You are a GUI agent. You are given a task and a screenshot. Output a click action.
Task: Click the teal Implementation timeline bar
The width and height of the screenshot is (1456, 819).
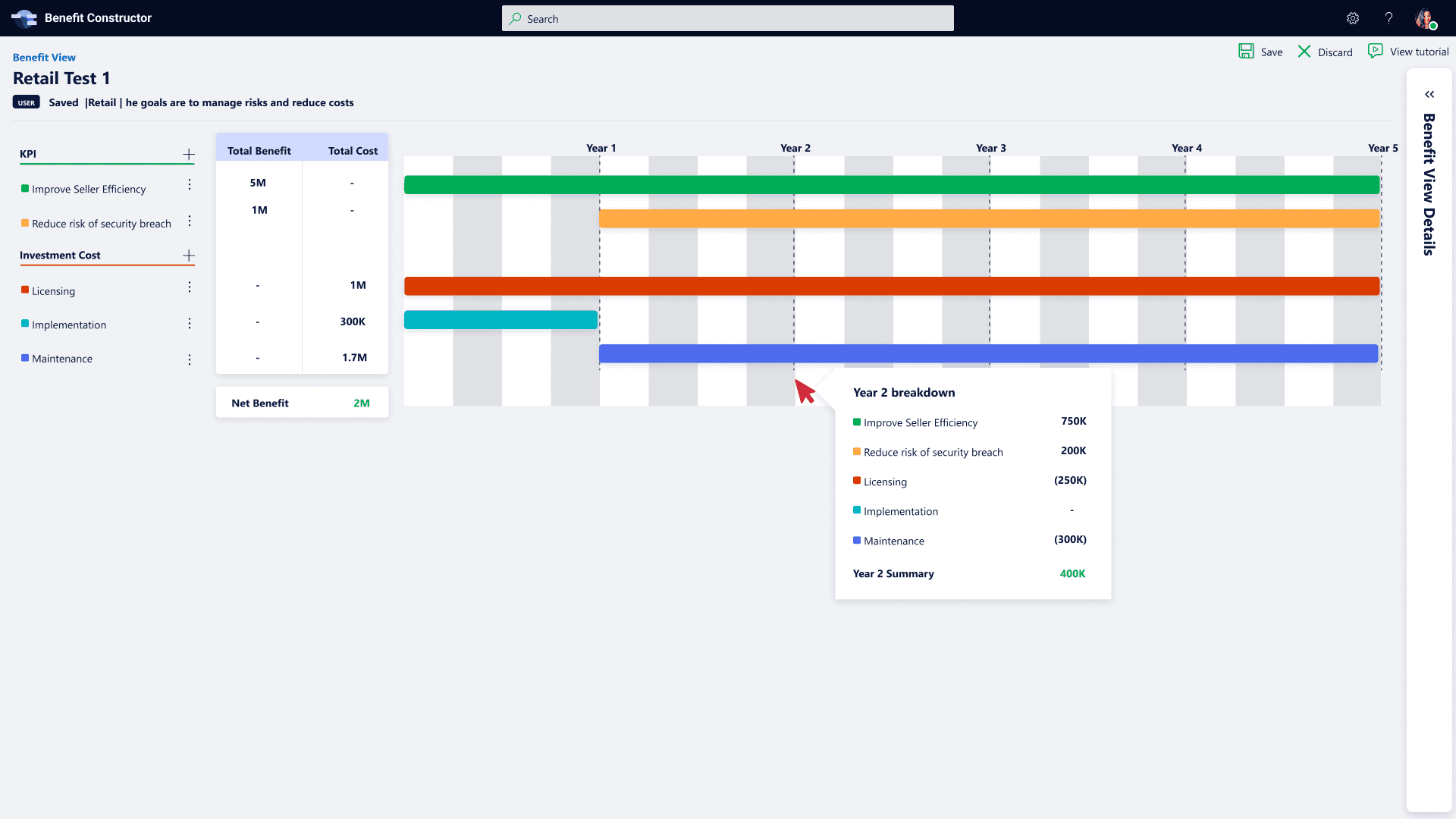tap(500, 320)
